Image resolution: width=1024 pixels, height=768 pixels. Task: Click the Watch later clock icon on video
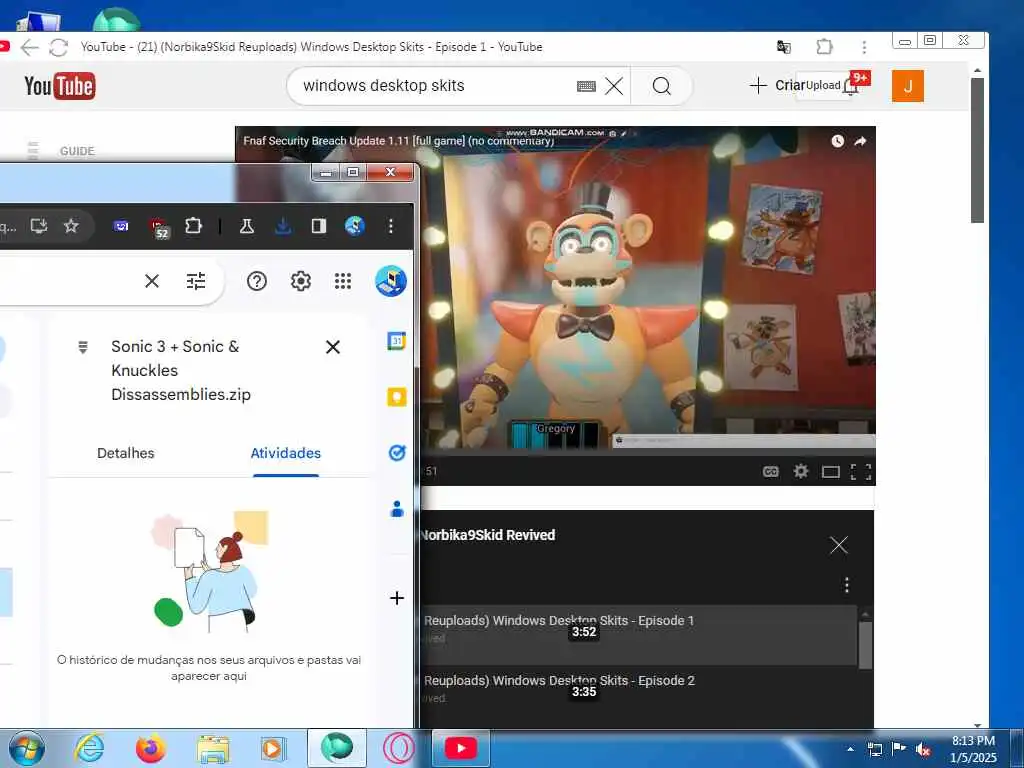(x=837, y=141)
